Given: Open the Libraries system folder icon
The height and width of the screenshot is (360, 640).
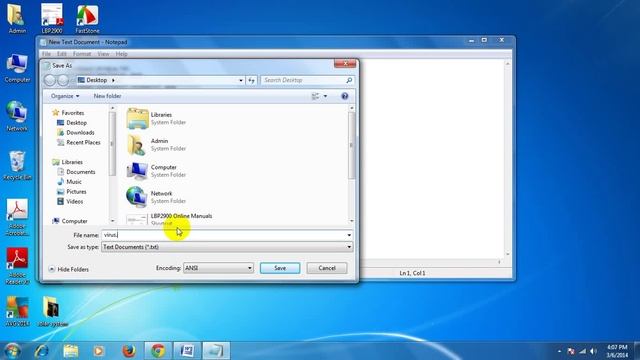Looking at the screenshot, I should (137, 118).
